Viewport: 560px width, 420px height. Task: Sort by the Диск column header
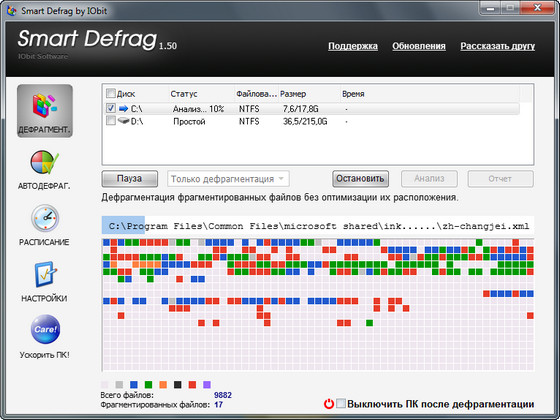(126, 94)
